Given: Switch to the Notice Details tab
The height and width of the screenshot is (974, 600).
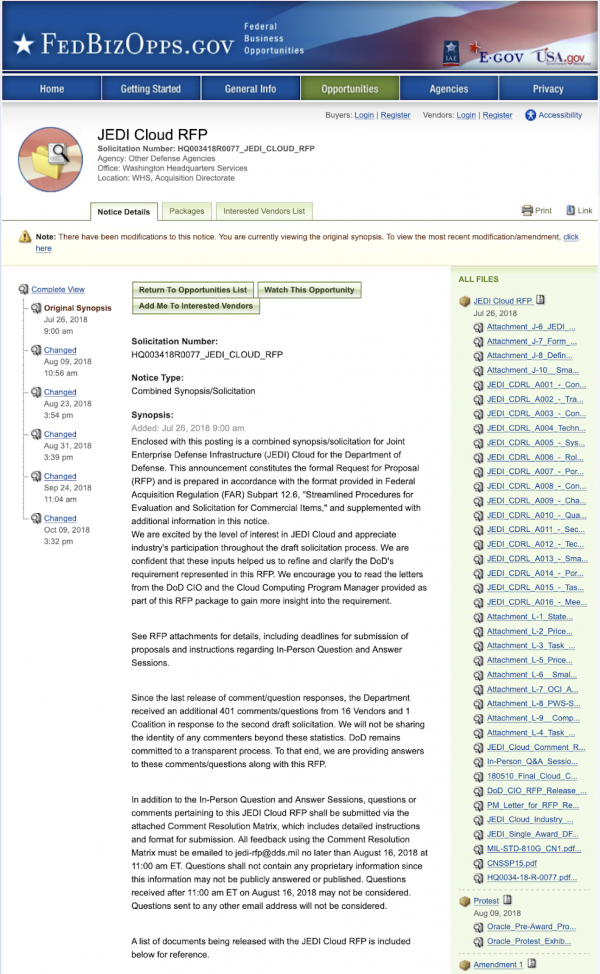Looking at the screenshot, I should (x=124, y=212).
